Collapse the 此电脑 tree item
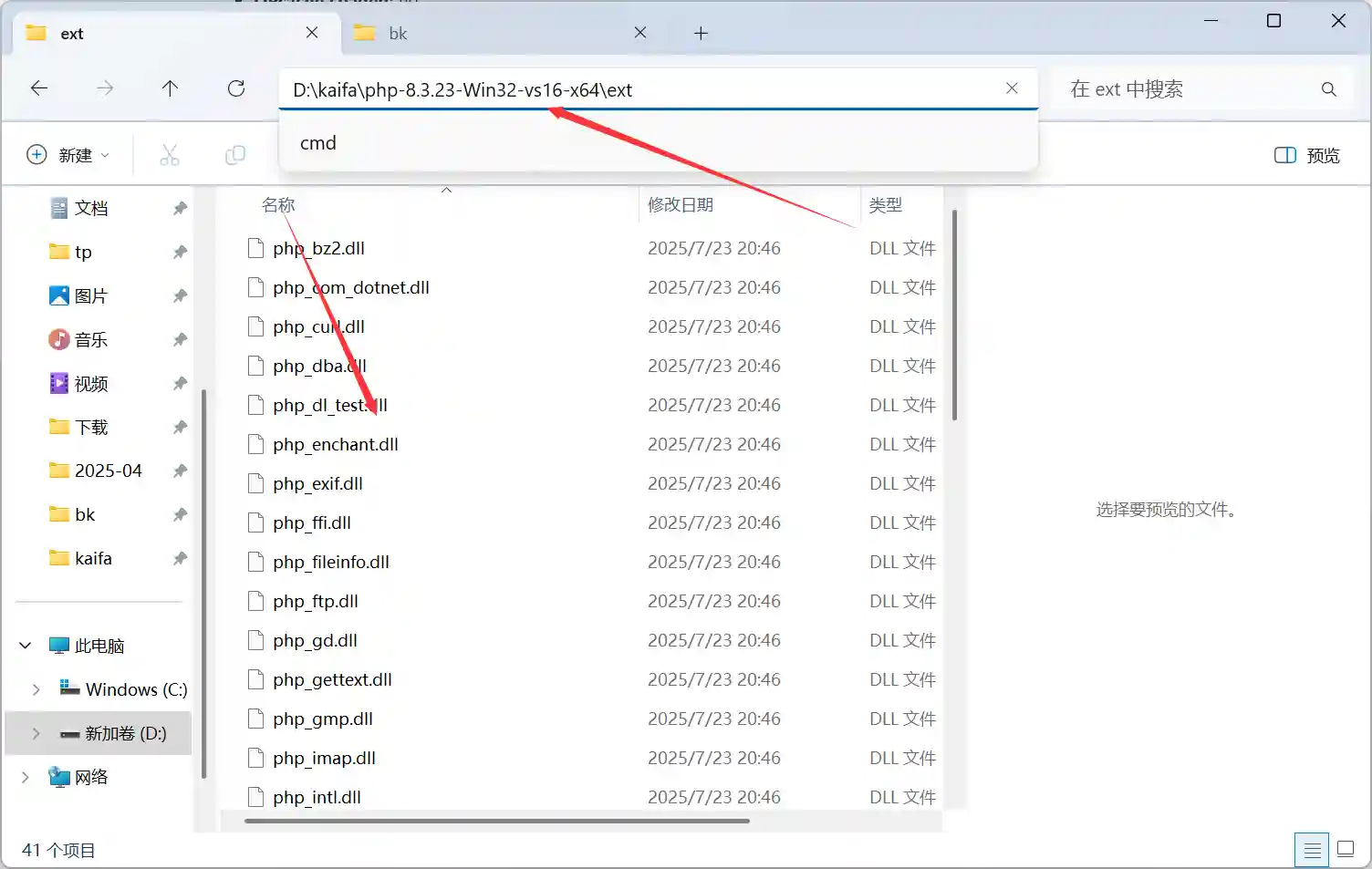The height and width of the screenshot is (869, 1372). tap(25, 645)
